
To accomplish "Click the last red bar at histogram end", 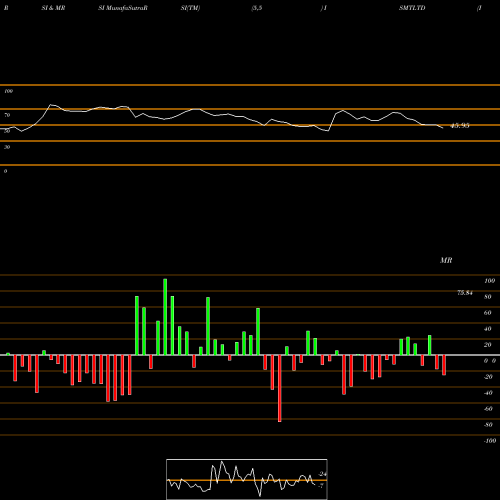I will coord(444,365).
